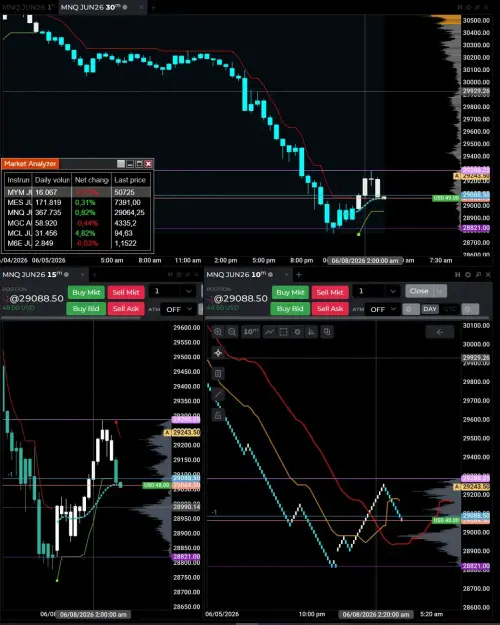Image resolution: width=500 pixels, height=625 pixels.
Task: Click the back arrow button on 10m chart
Action: 440,332
